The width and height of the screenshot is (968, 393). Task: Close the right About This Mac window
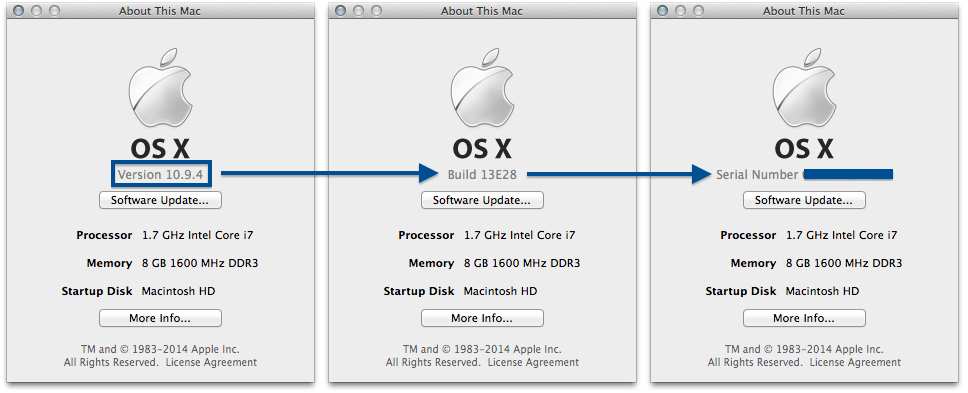[x=663, y=10]
